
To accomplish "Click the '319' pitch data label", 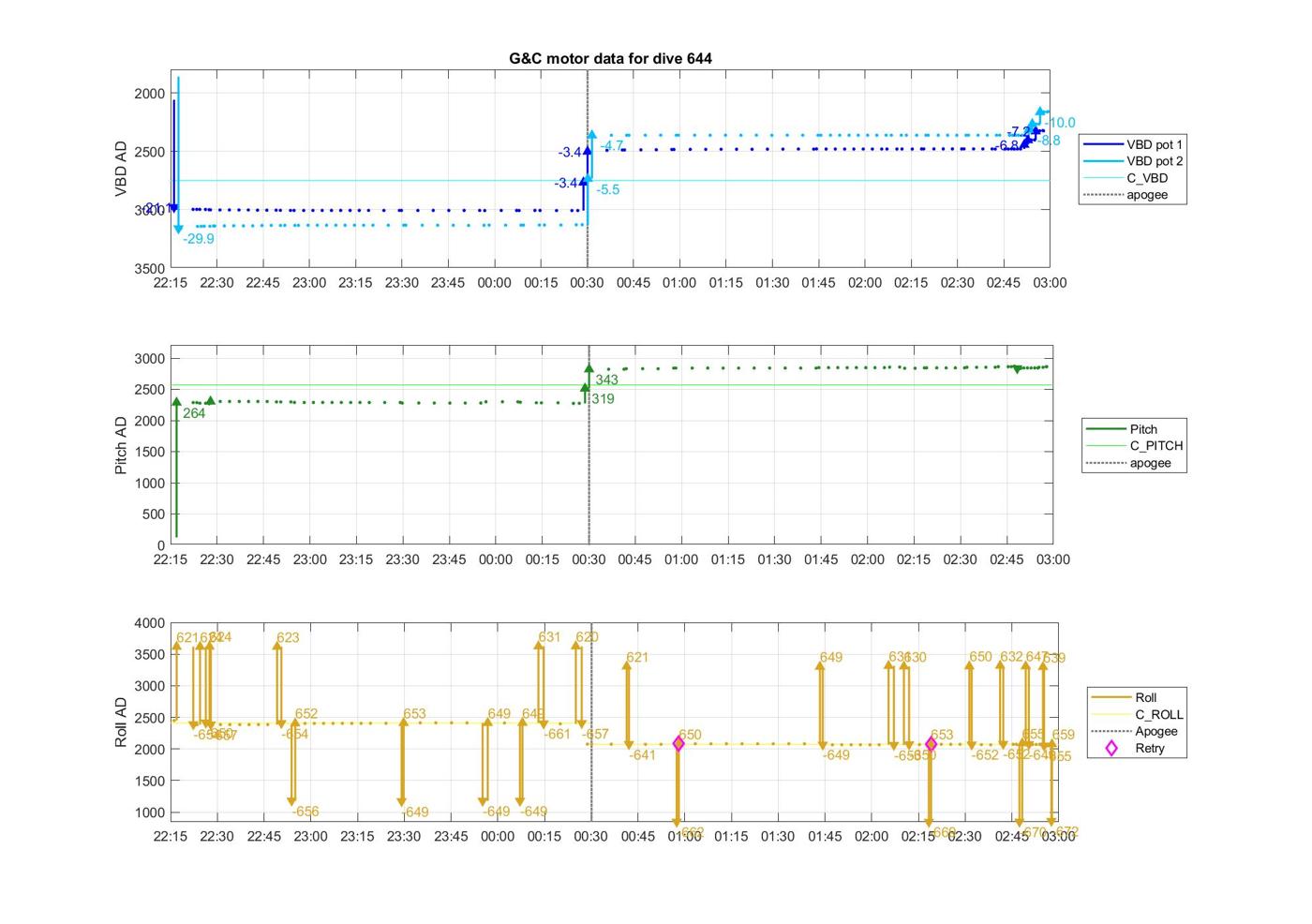I will [x=603, y=399].
